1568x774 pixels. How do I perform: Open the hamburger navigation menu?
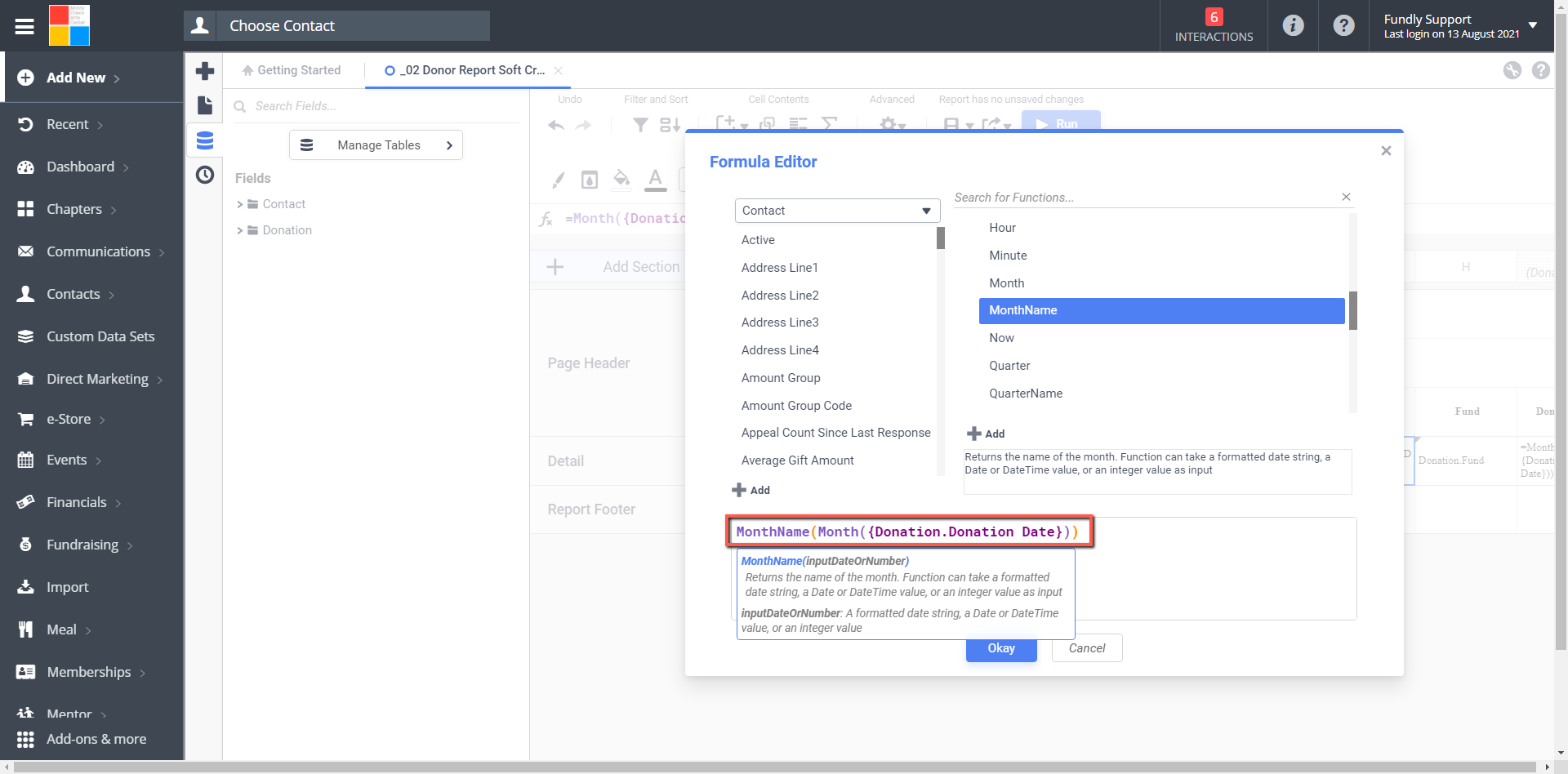point(24,26)
